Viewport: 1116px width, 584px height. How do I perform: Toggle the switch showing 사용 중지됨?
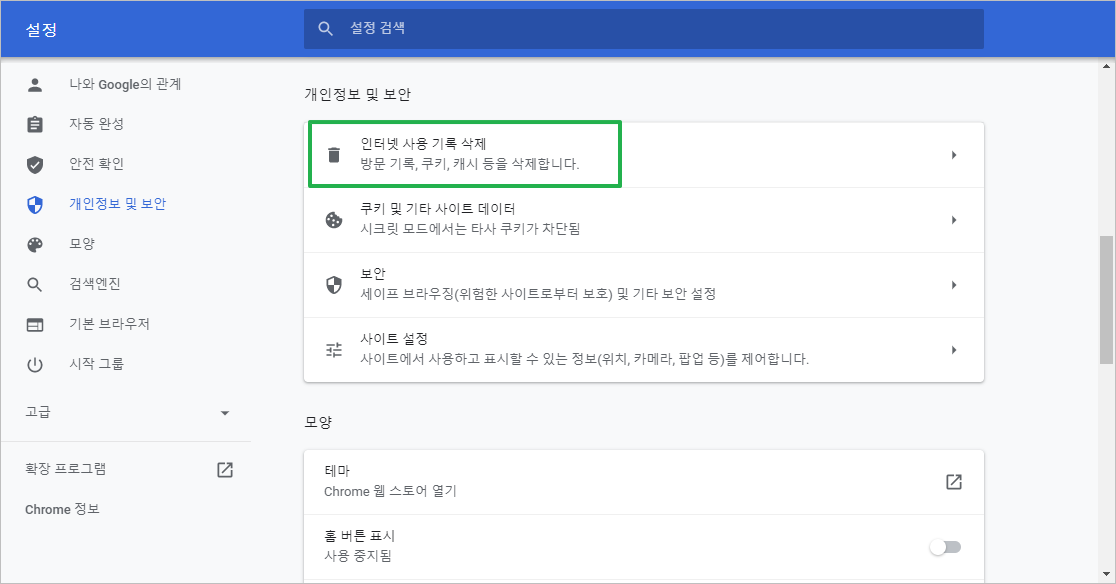[944, 546]
